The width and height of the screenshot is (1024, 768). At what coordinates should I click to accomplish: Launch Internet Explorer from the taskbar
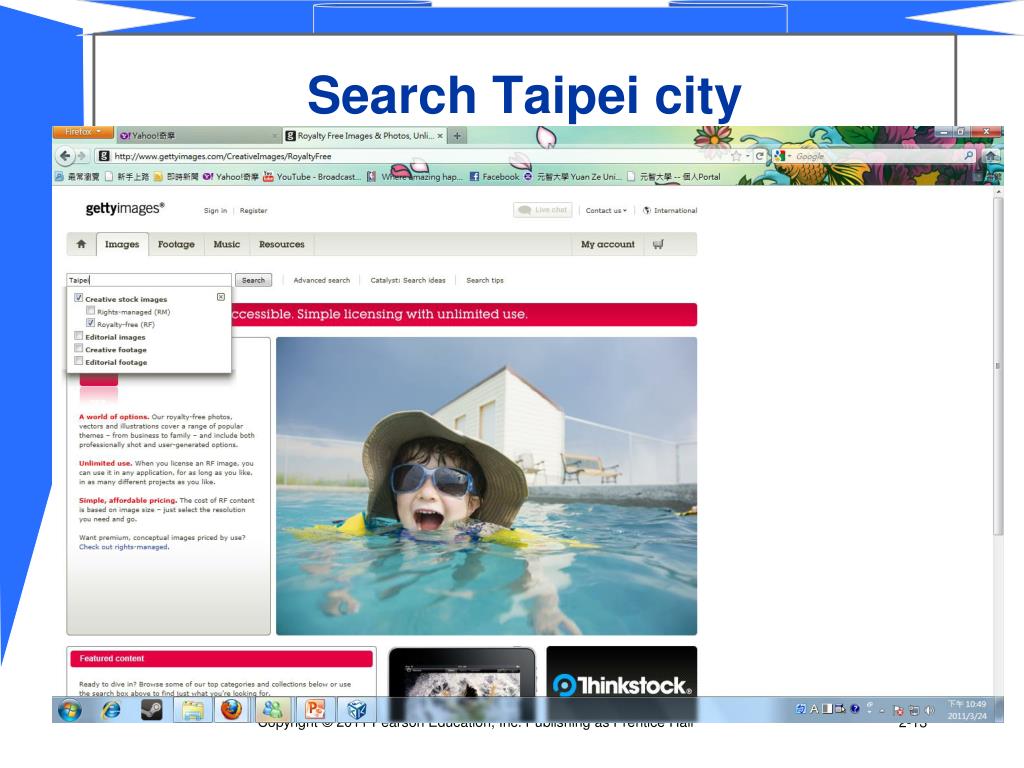point(111,710)
